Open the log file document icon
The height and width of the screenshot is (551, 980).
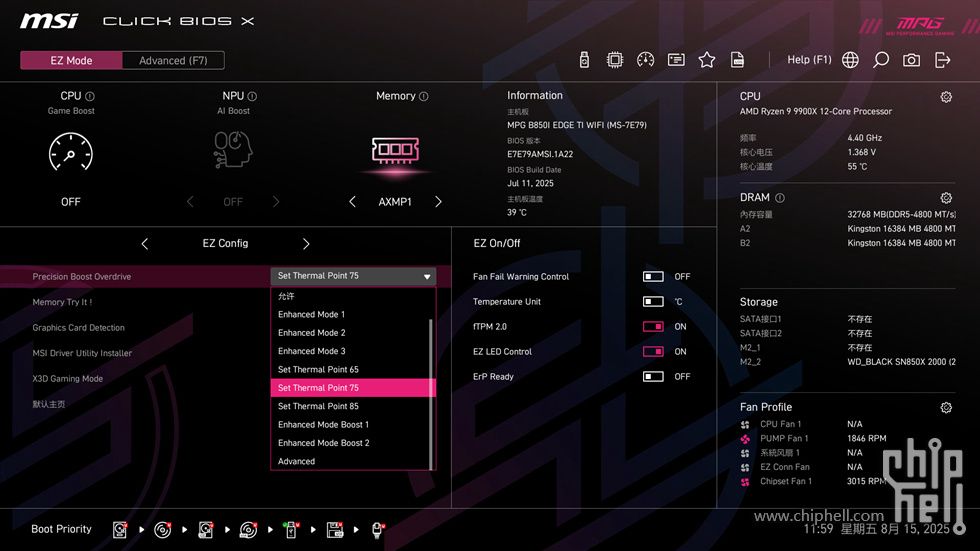pyautogui.click(x=738, y=60)
